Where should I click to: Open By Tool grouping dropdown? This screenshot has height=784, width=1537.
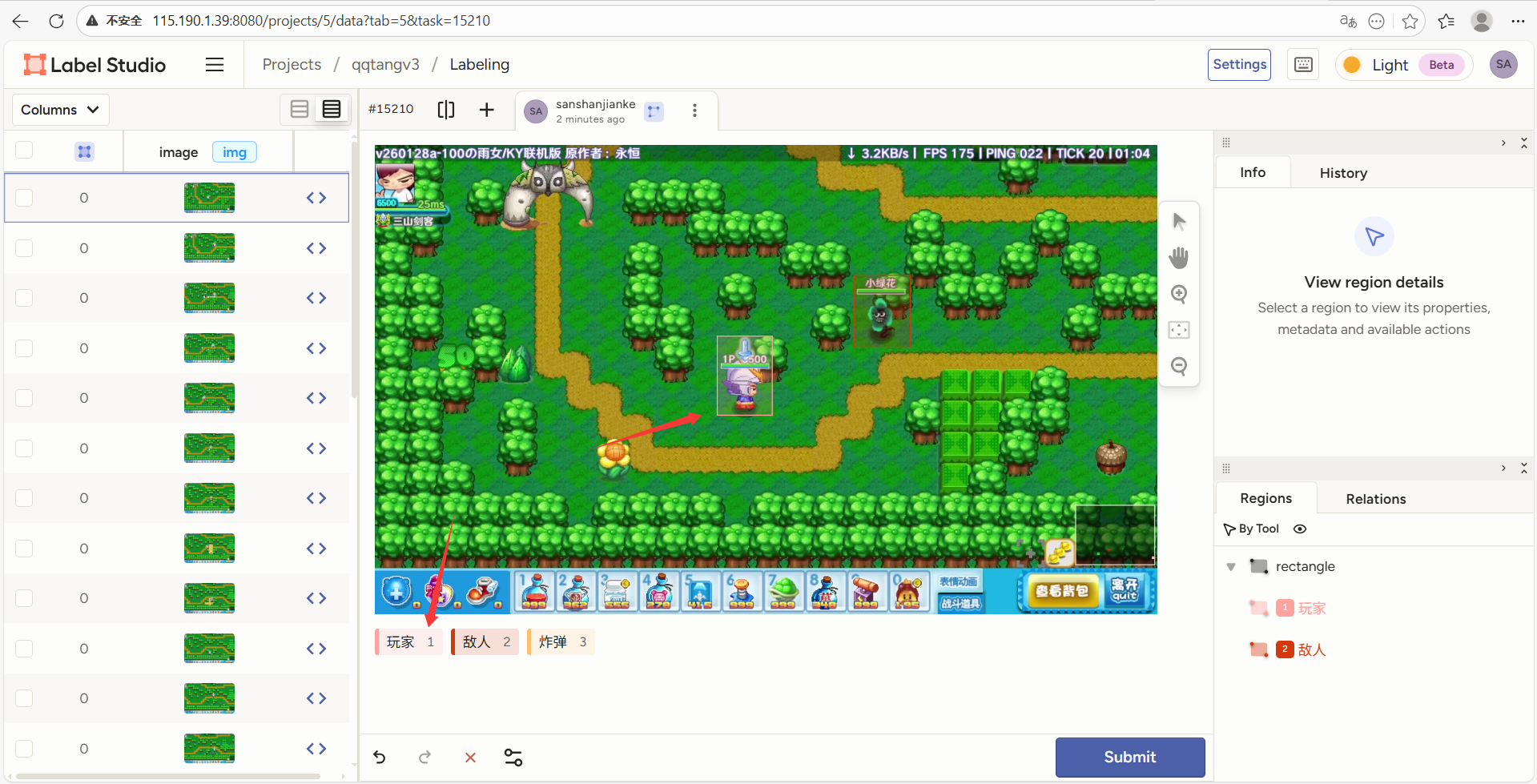(x=1251, y=529)
